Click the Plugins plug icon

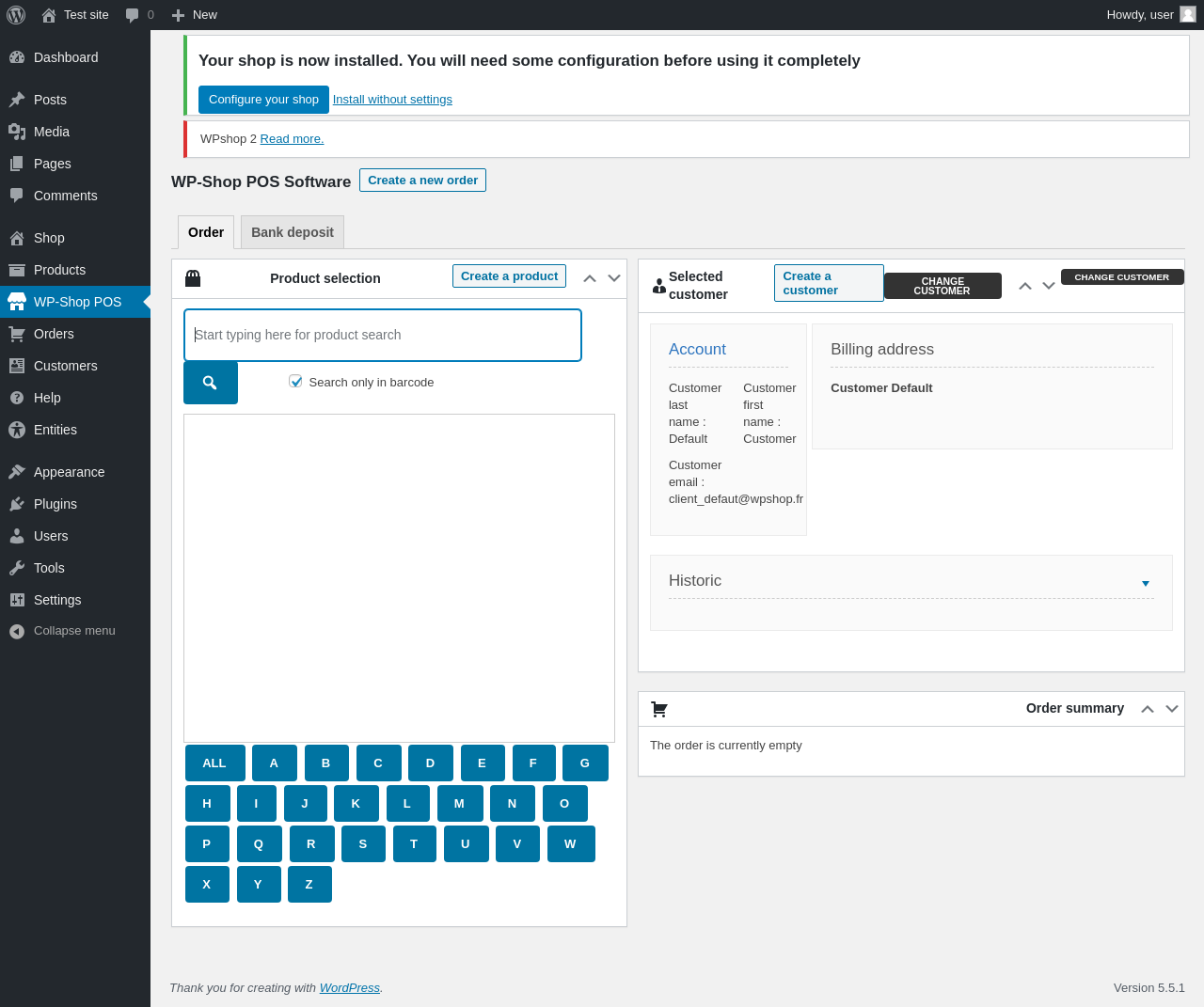click(17, 504)
